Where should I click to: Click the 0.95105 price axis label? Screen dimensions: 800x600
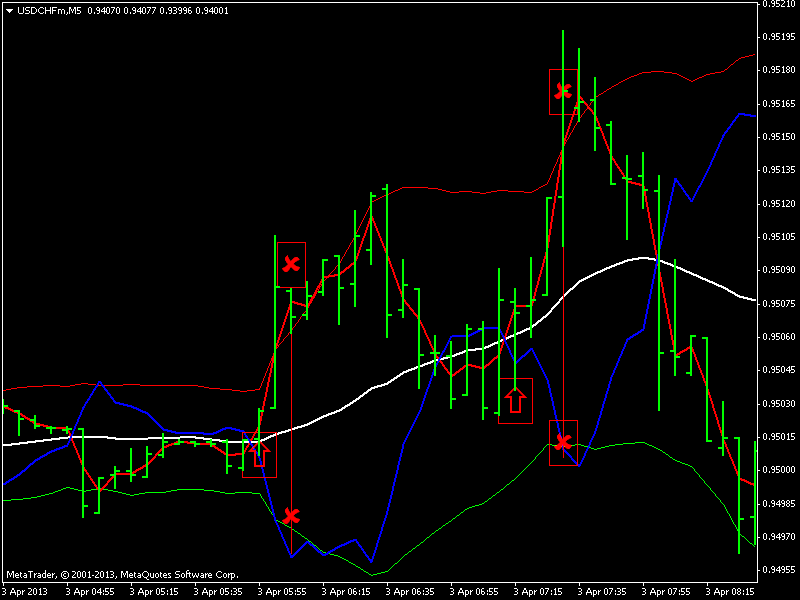tap(777, 237)
